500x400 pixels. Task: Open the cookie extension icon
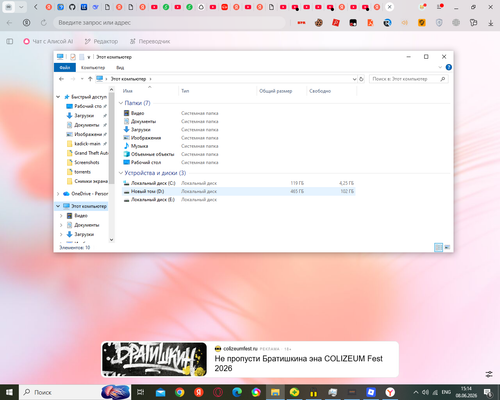point(319,23)
